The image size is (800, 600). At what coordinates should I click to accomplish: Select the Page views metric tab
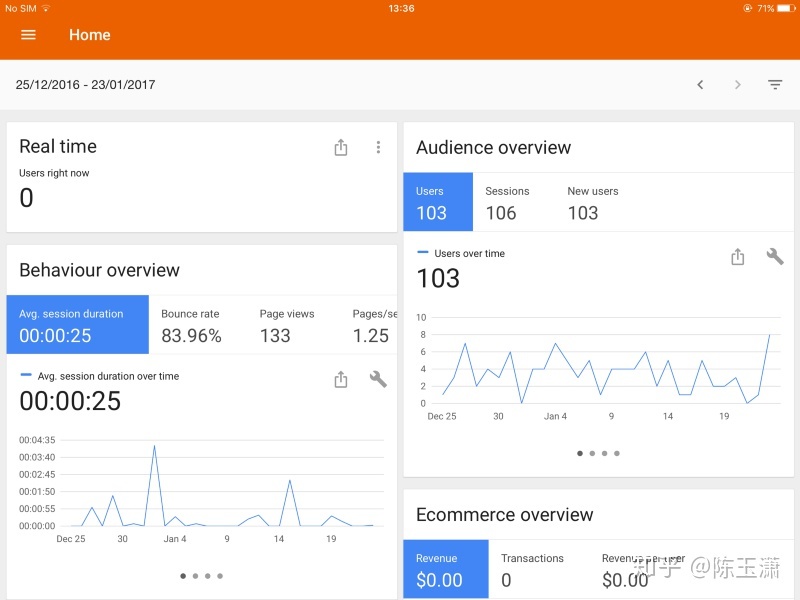(x=287, y=324)
